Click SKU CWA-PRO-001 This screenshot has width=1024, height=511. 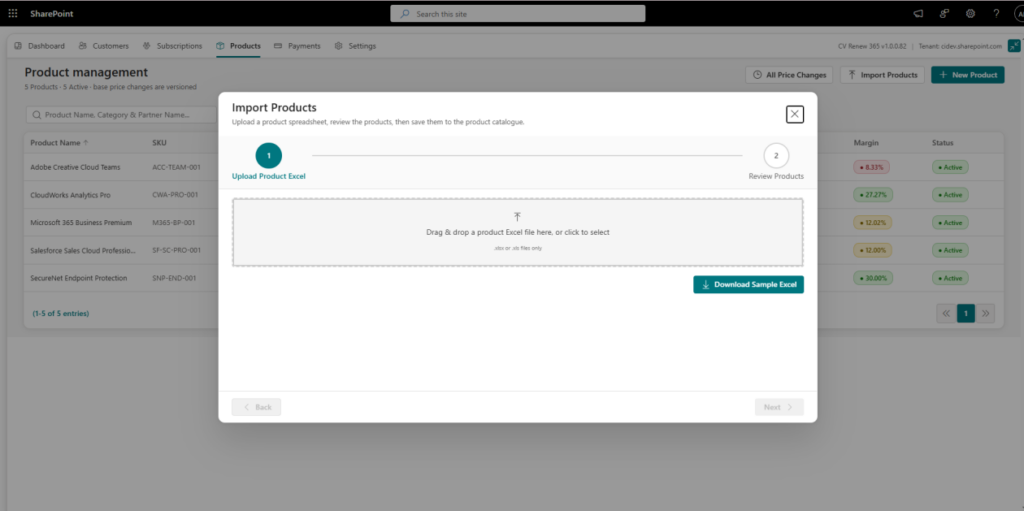click(x=174, y=195)
